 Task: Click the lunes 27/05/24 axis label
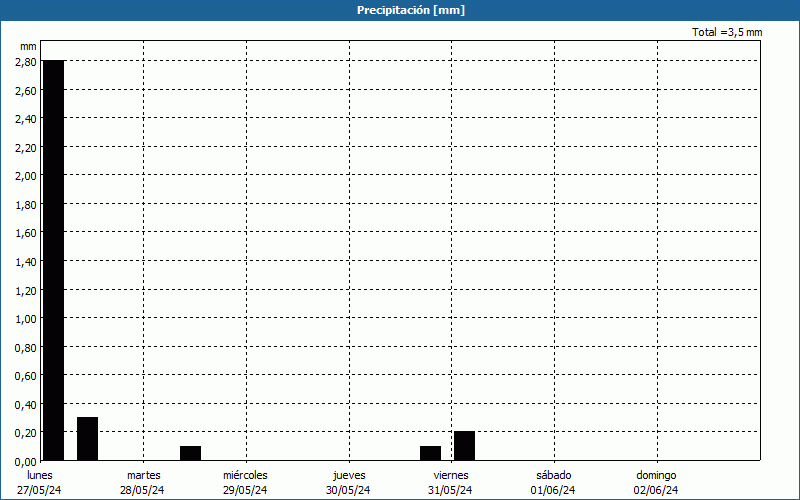tap(39, 483)
